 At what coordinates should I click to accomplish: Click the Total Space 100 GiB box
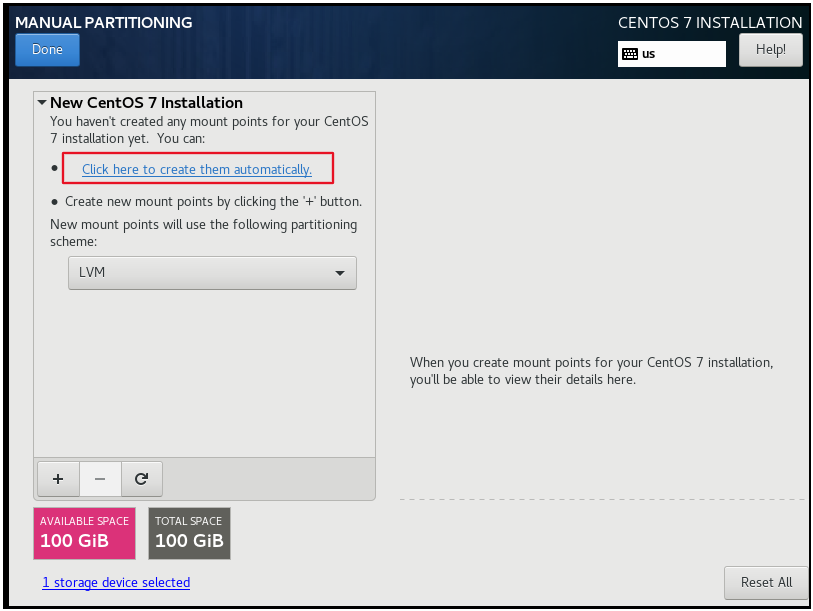tap(189, 533)
